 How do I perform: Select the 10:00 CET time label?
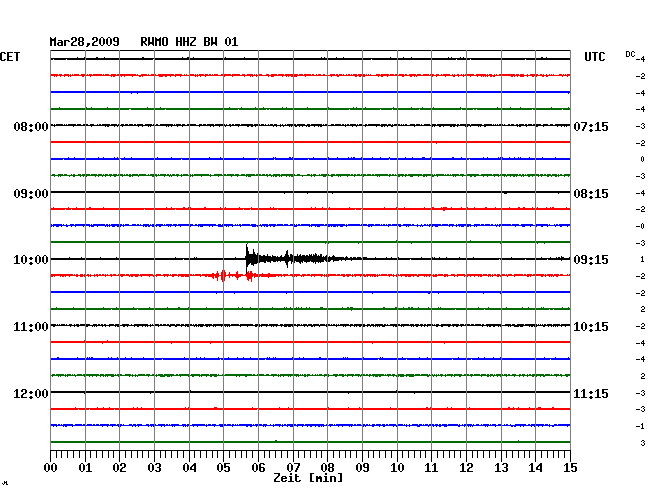pyautogui.click(x=31, y=260)
